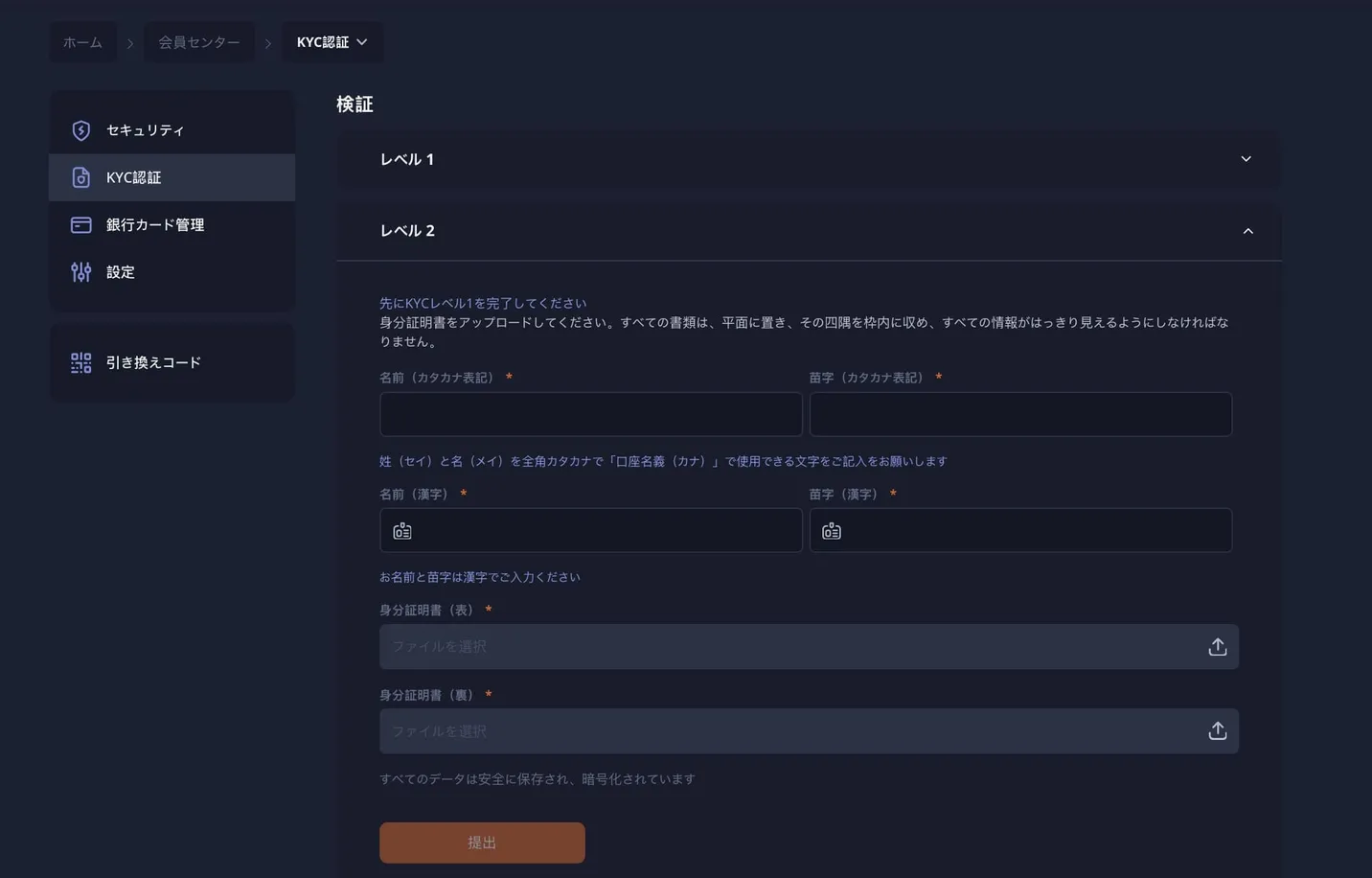The height and width of the screenshot is (878, 1372).
Task: Select the shield security icon in sidebar
Action: point(81,127)
